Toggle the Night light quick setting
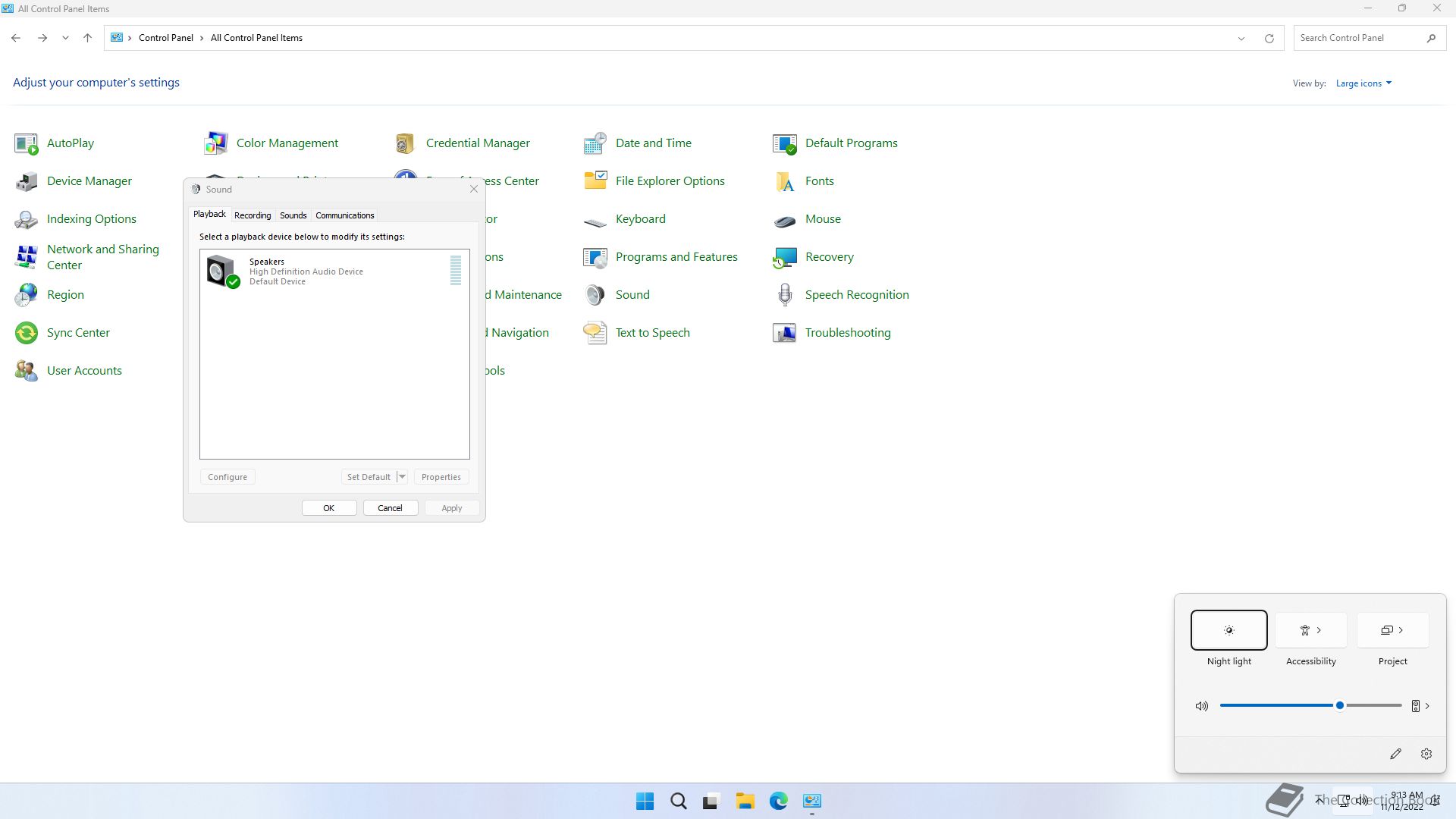The width and height of the screenshot is (1456, 819). (1228, 630)
